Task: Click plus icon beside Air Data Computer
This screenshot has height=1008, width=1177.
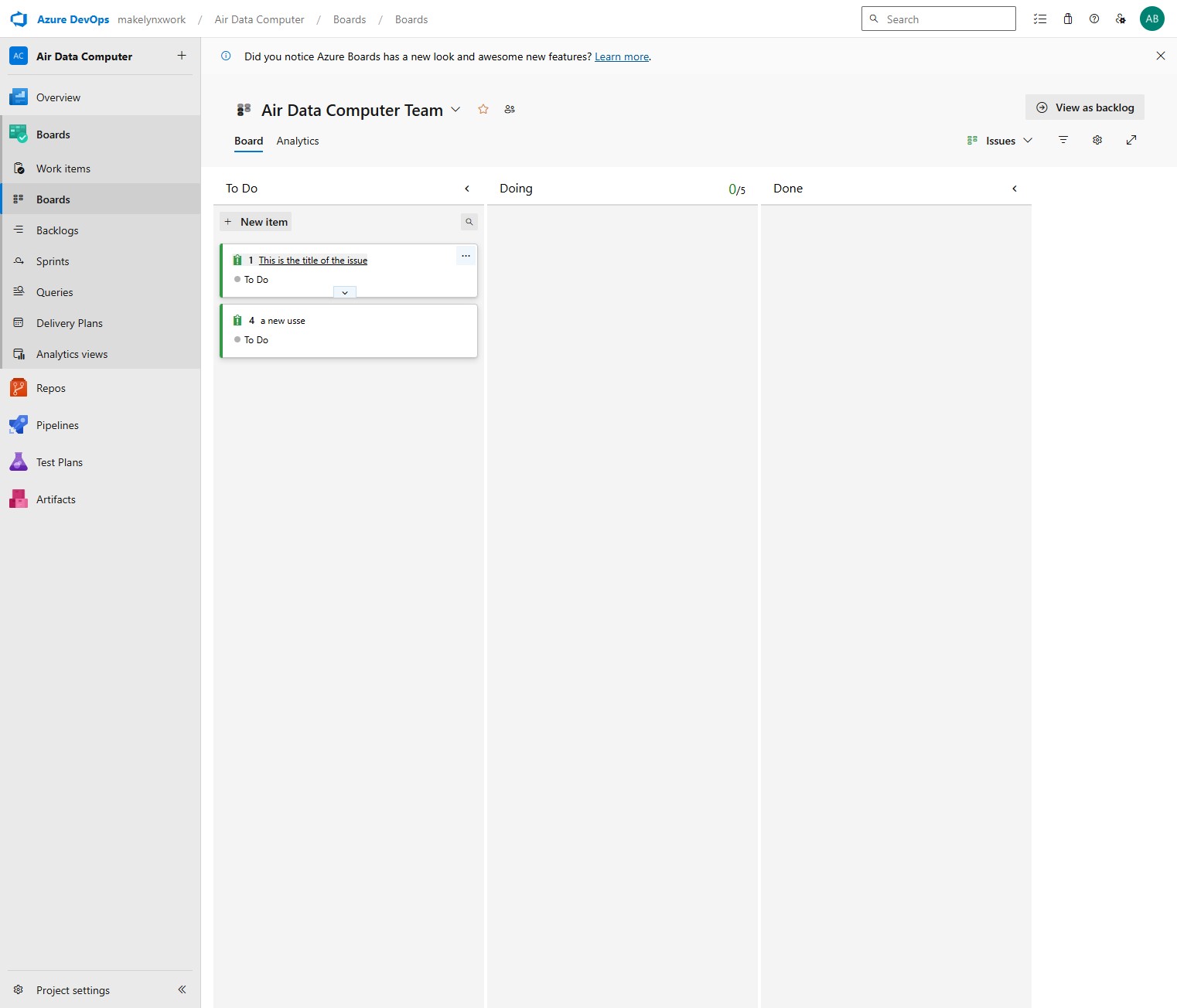Action: tap(182, 56)
